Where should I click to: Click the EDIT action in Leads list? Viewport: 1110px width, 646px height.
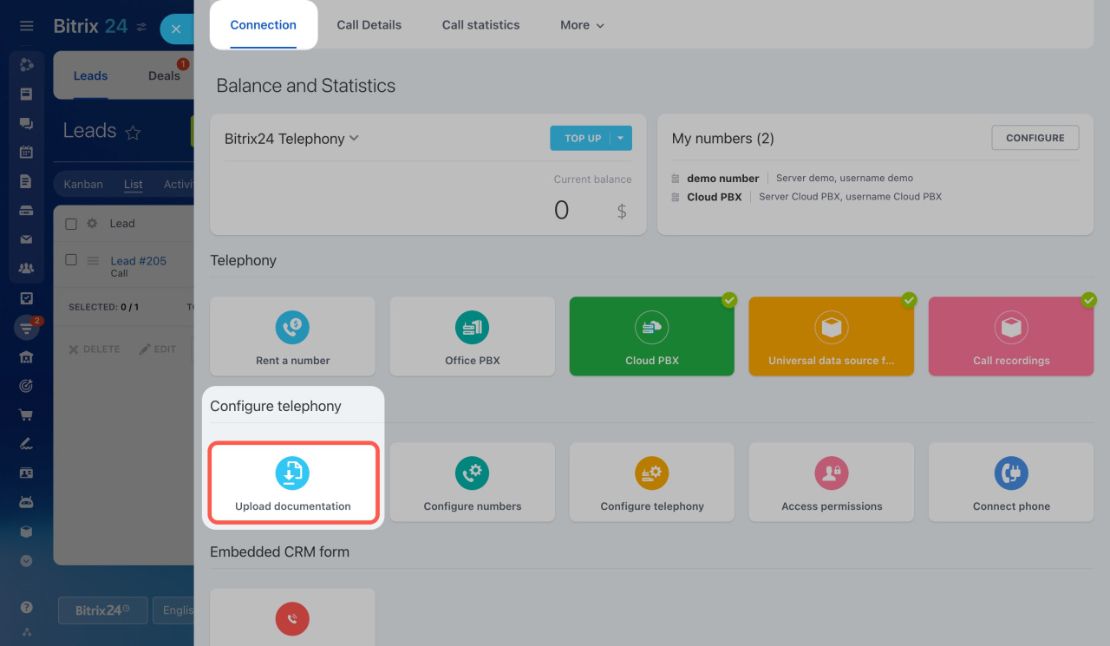pos(158,349)
